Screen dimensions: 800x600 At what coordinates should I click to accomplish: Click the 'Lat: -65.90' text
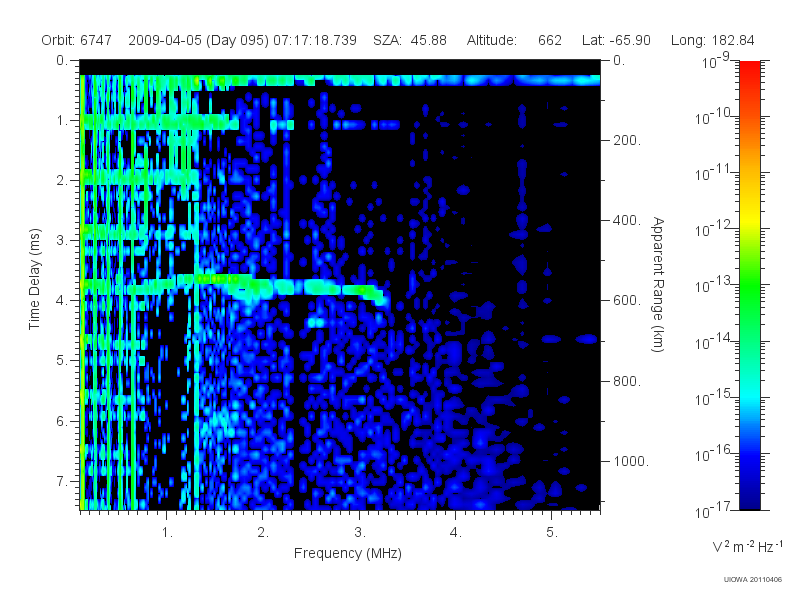616,40
